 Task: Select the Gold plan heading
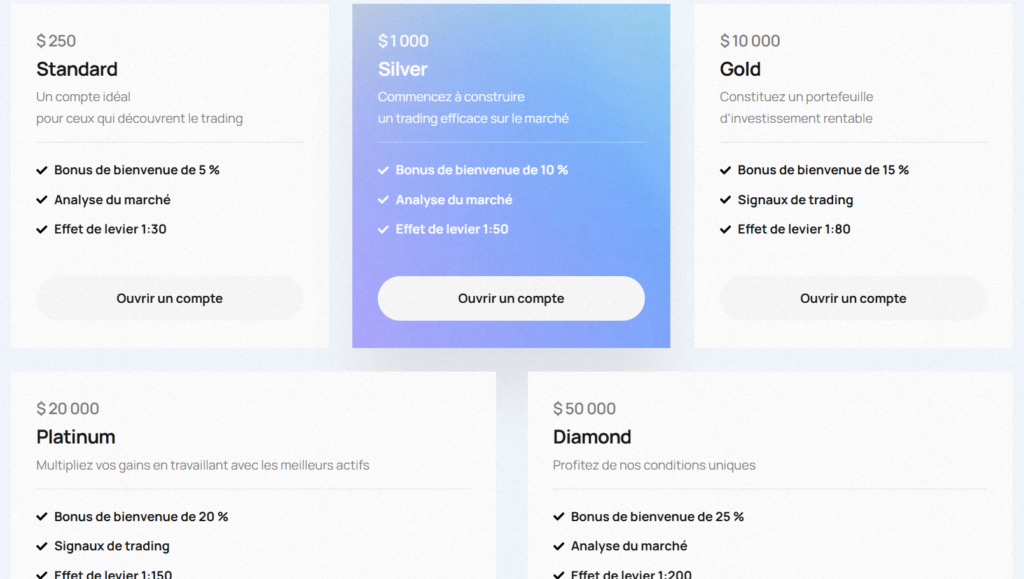740,69
